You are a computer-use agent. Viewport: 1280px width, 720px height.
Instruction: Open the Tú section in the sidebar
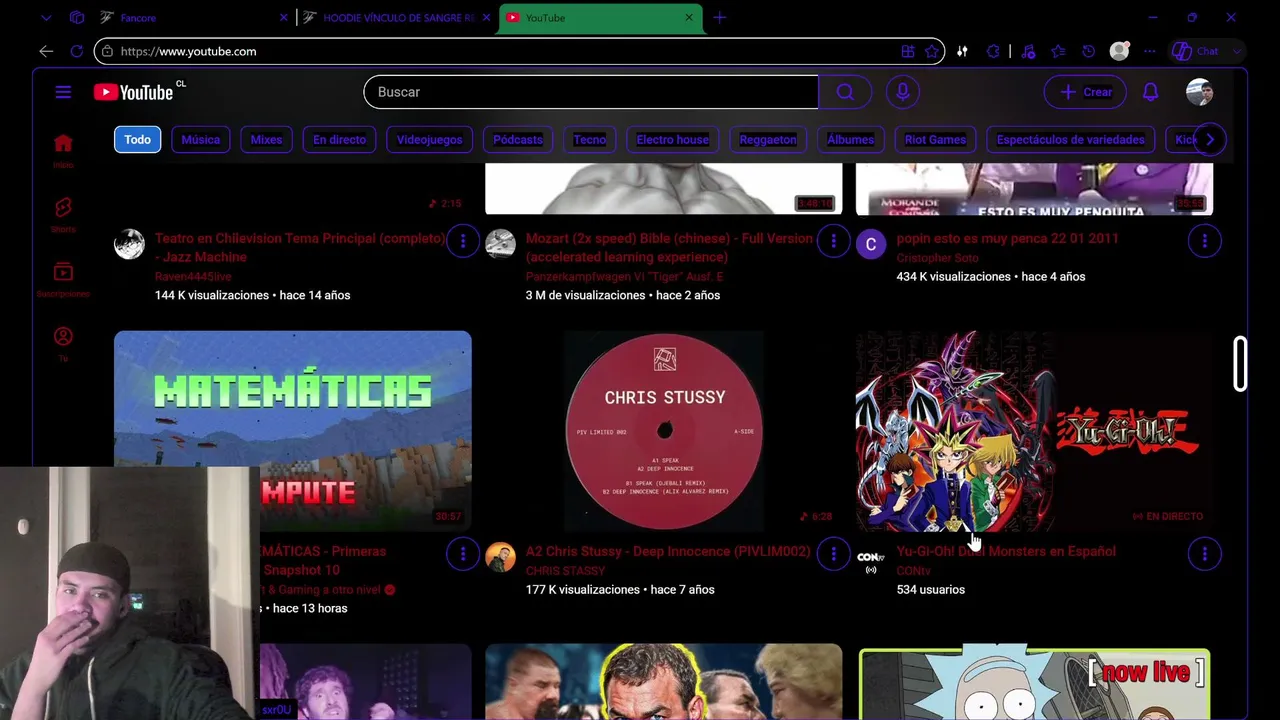click(x=63, y=343)
